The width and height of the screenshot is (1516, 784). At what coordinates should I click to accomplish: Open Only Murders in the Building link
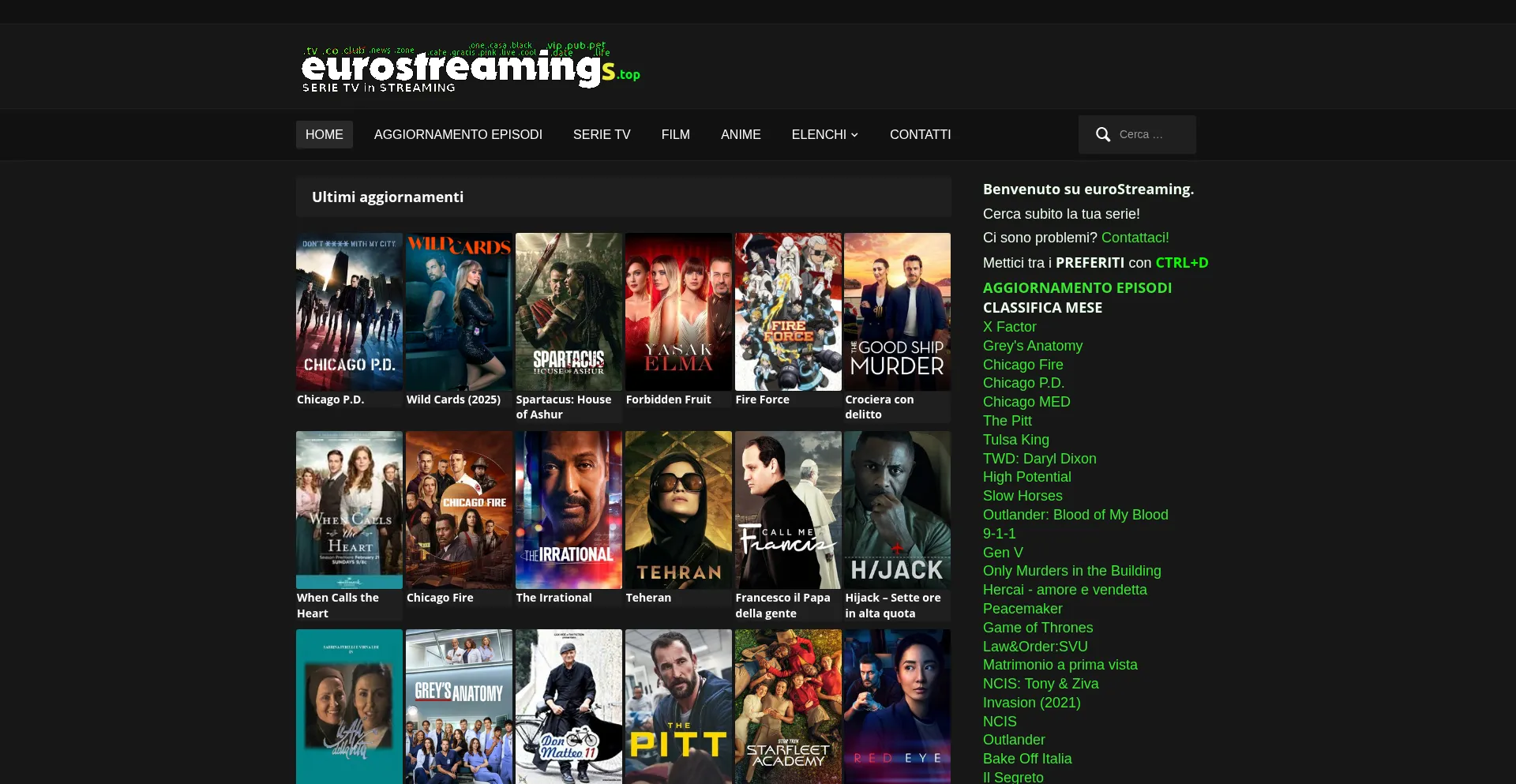(1072, 571)
